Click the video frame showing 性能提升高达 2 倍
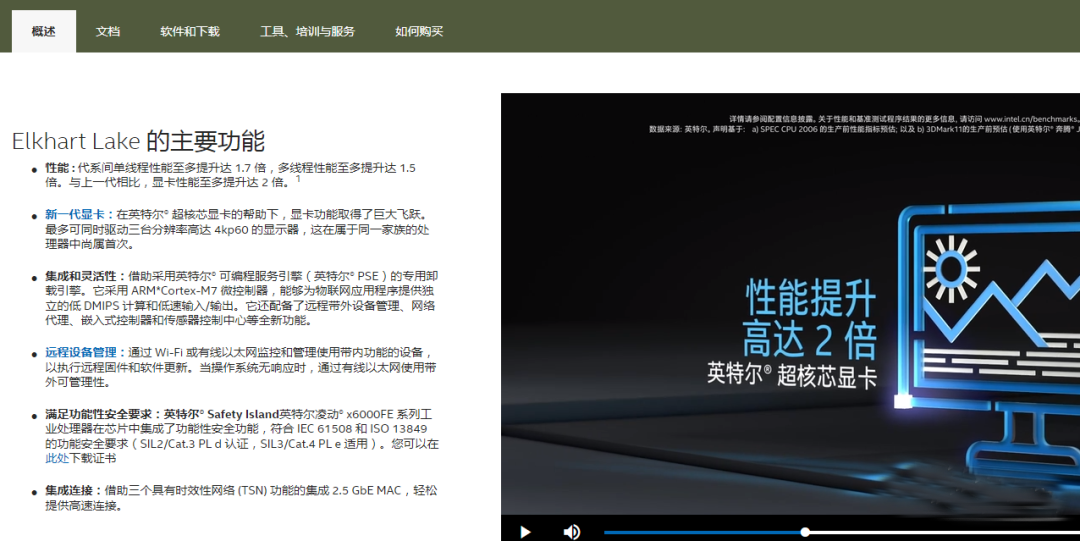The image size is (1080, 541). tap(790, 304)
